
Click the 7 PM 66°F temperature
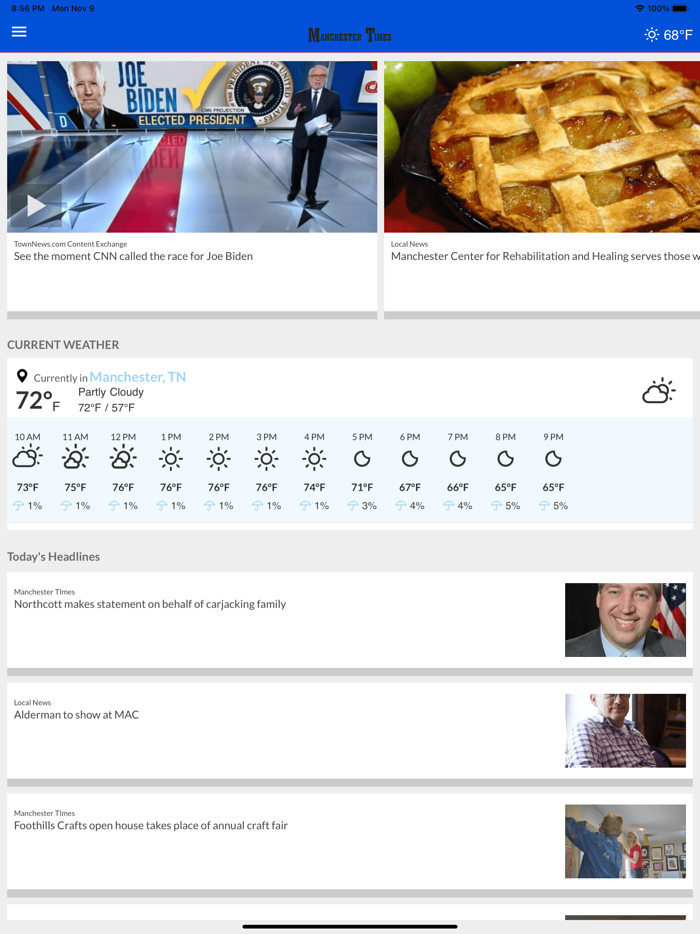[x=458, y=487]
